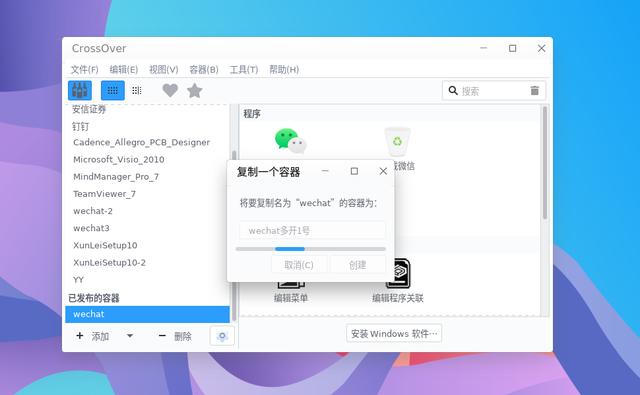This screenshot has width=640, height=395.
Task: Click the copy progress bar
Action: [x=311, y=249]
